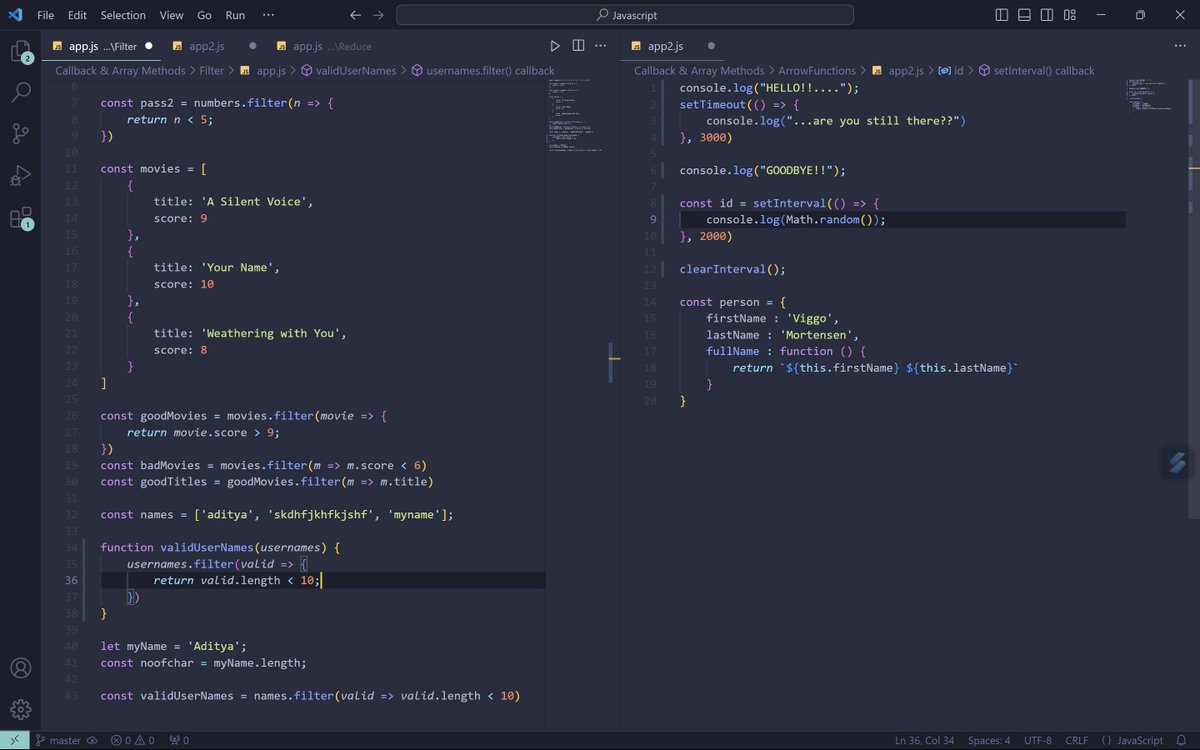The height and width of the screenshot is (750, 1200).
Task: Open the View menu
Action: 172,15
